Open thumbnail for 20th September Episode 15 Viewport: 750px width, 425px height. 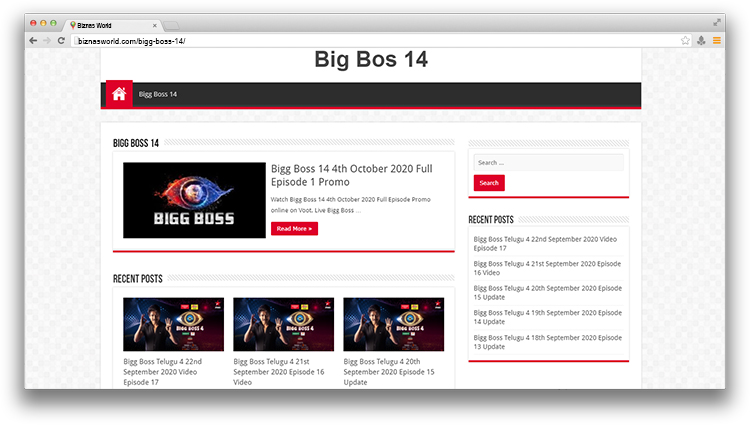click(394, 324)
